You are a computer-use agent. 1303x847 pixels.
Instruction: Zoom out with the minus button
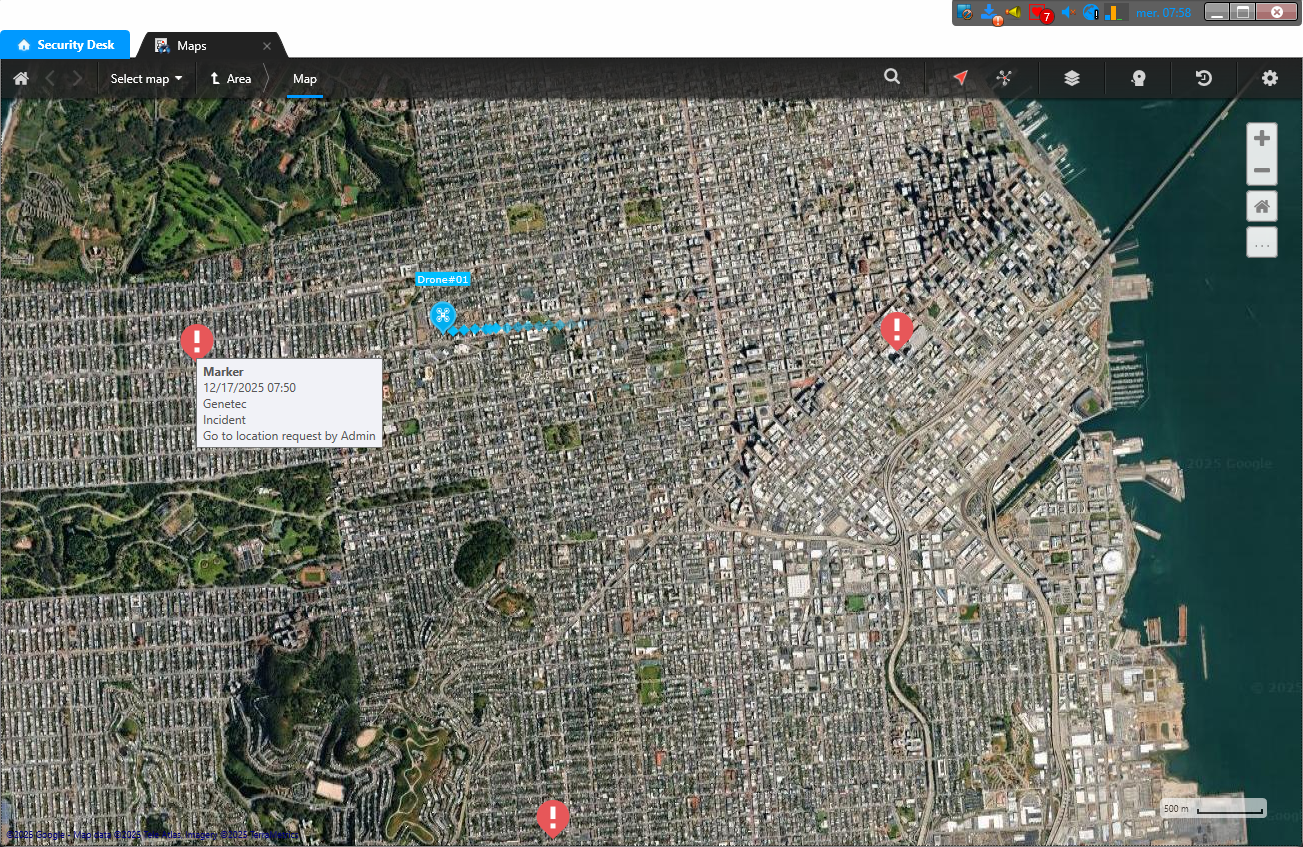tap(1262, 170)
